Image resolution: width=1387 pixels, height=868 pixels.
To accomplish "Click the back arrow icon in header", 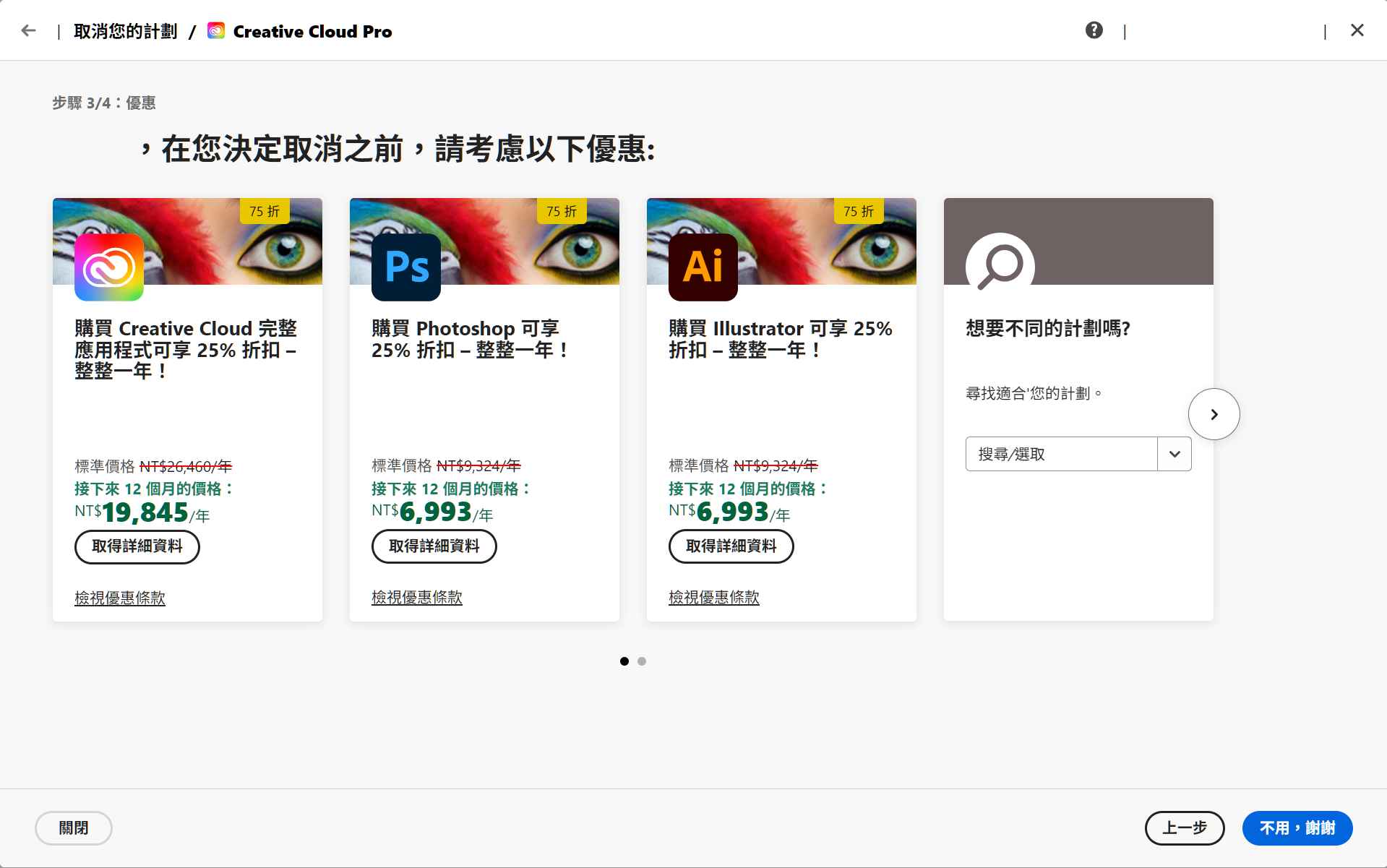I will (28, 30).
